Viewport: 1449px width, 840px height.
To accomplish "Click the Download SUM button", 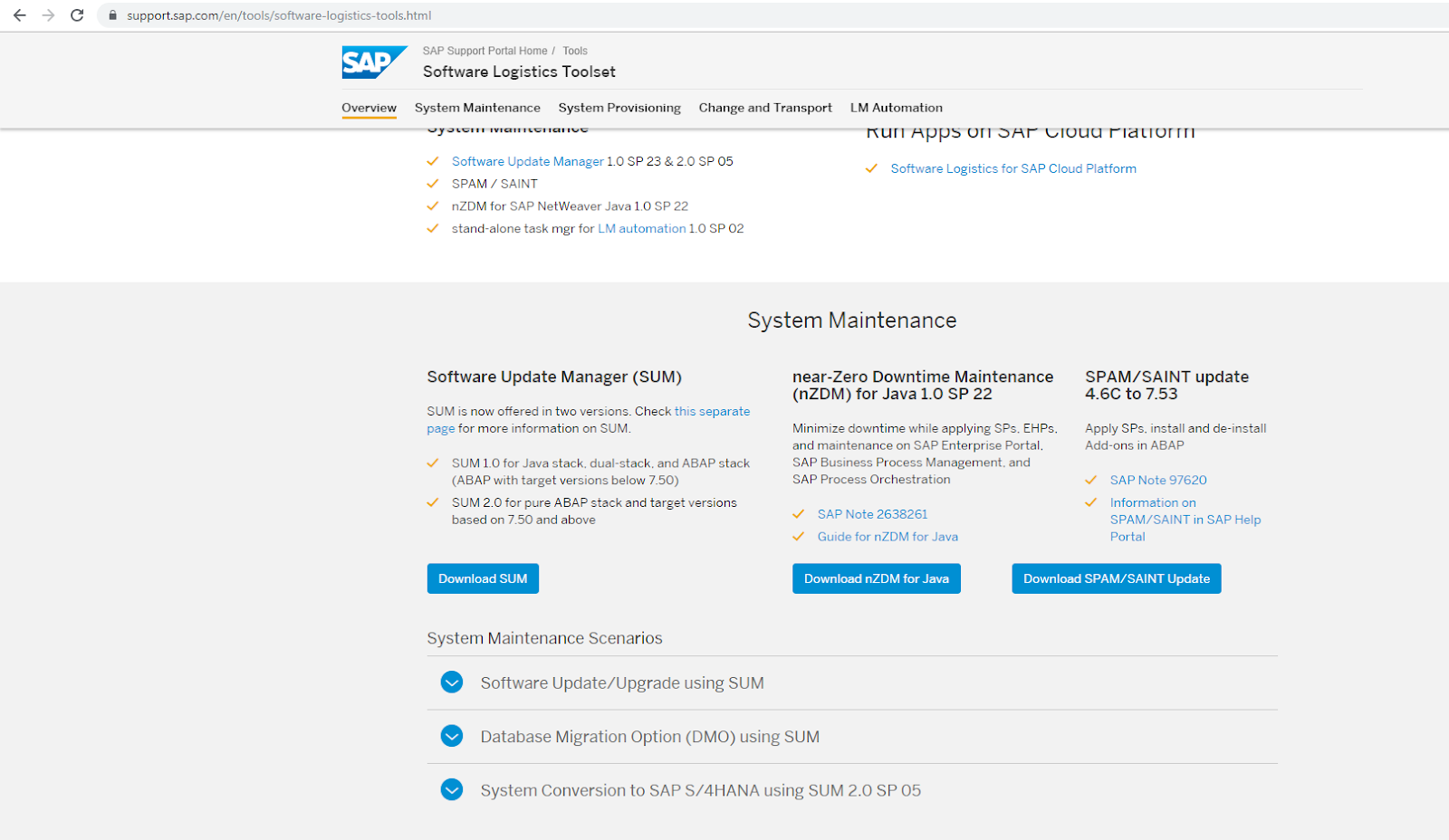I will [x=483, y=578].
